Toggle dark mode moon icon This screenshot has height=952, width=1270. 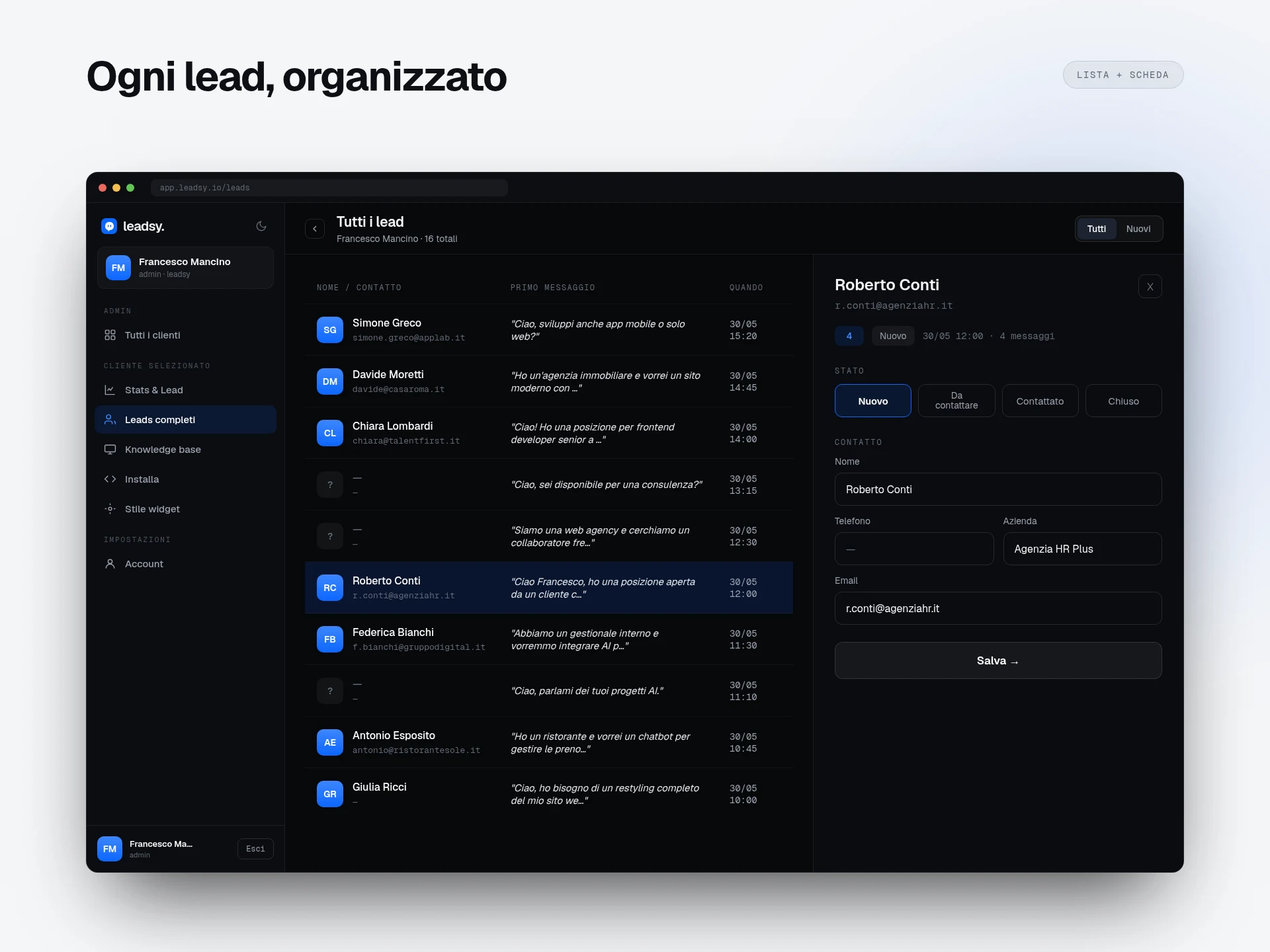pos(261,226)
